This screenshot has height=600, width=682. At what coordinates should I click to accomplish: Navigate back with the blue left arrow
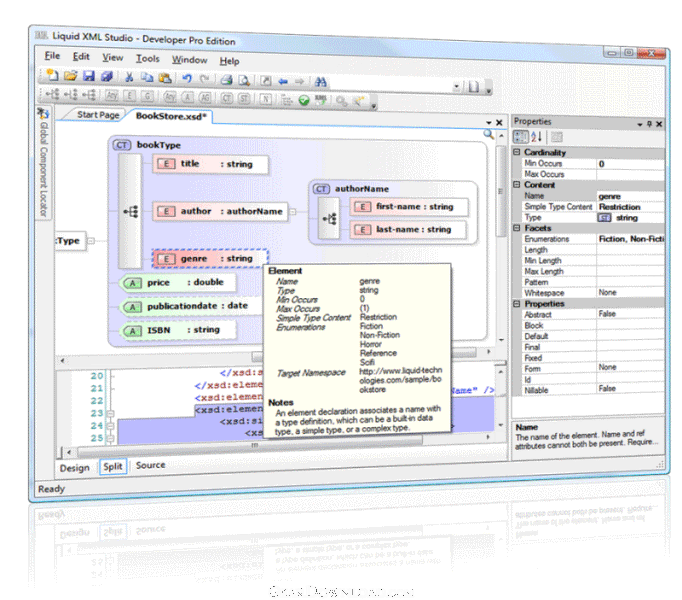click(x=283, y=81)
